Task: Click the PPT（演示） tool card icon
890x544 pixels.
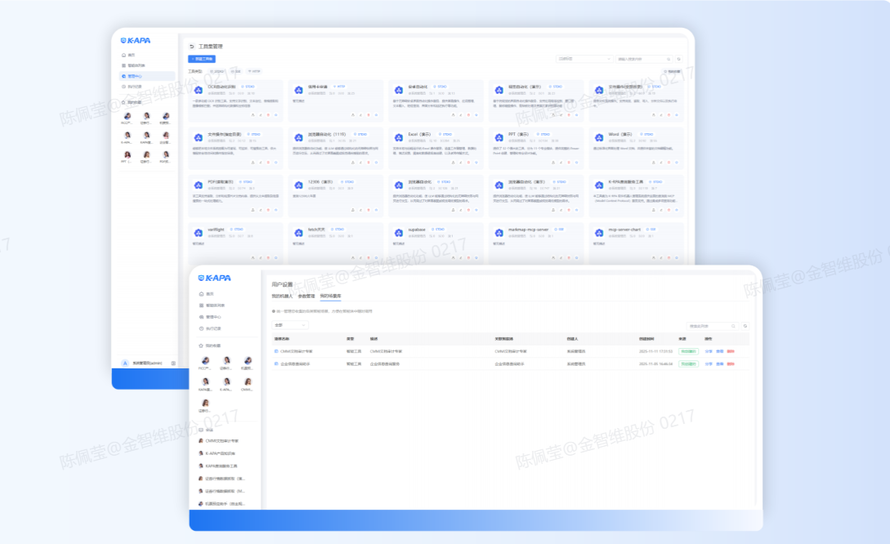Action: (x=498, y=137)
